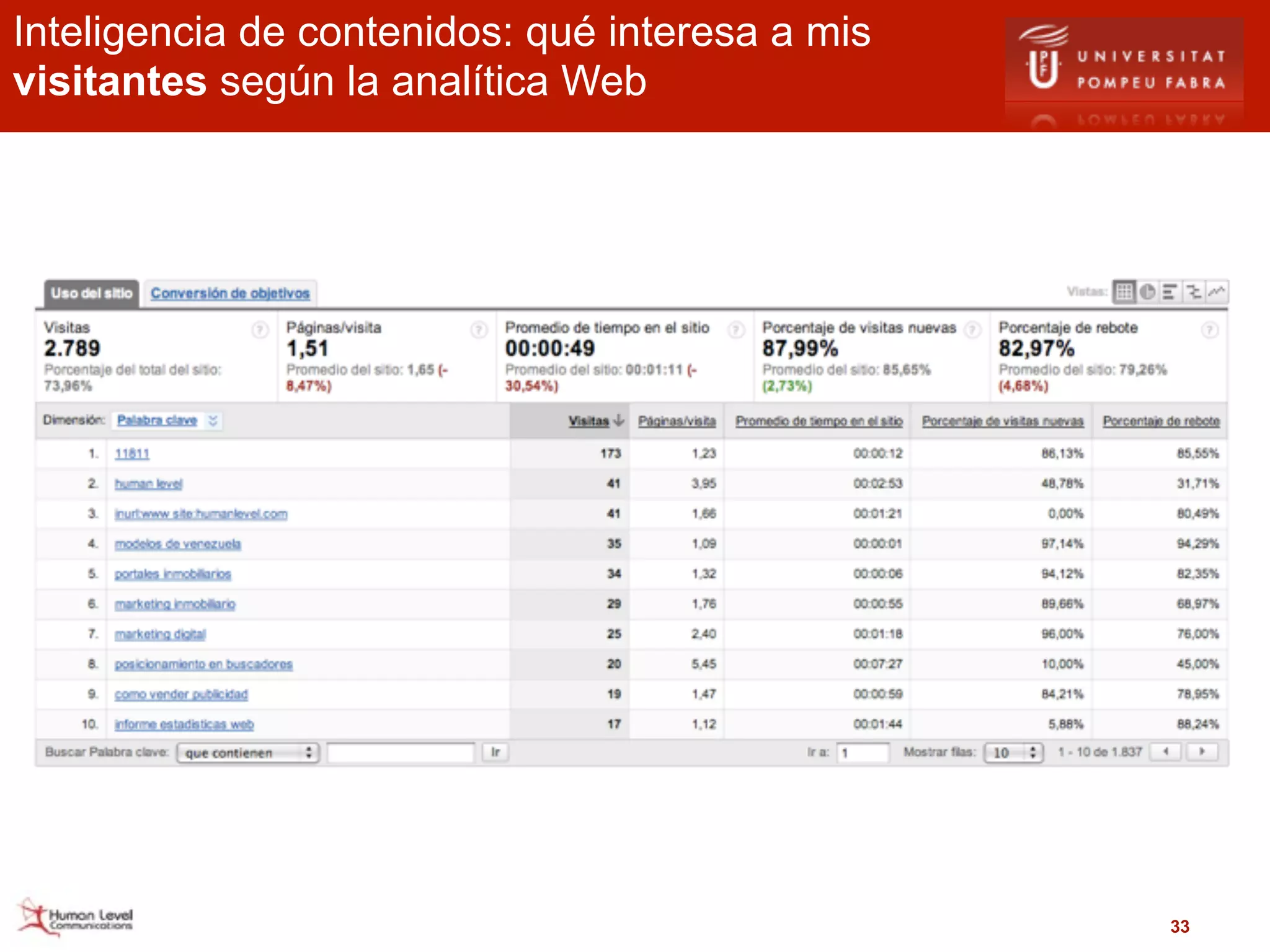Open Mostrar filas rows dropdown
This screenshot has width=1270, height=952.
point(1014,753)
